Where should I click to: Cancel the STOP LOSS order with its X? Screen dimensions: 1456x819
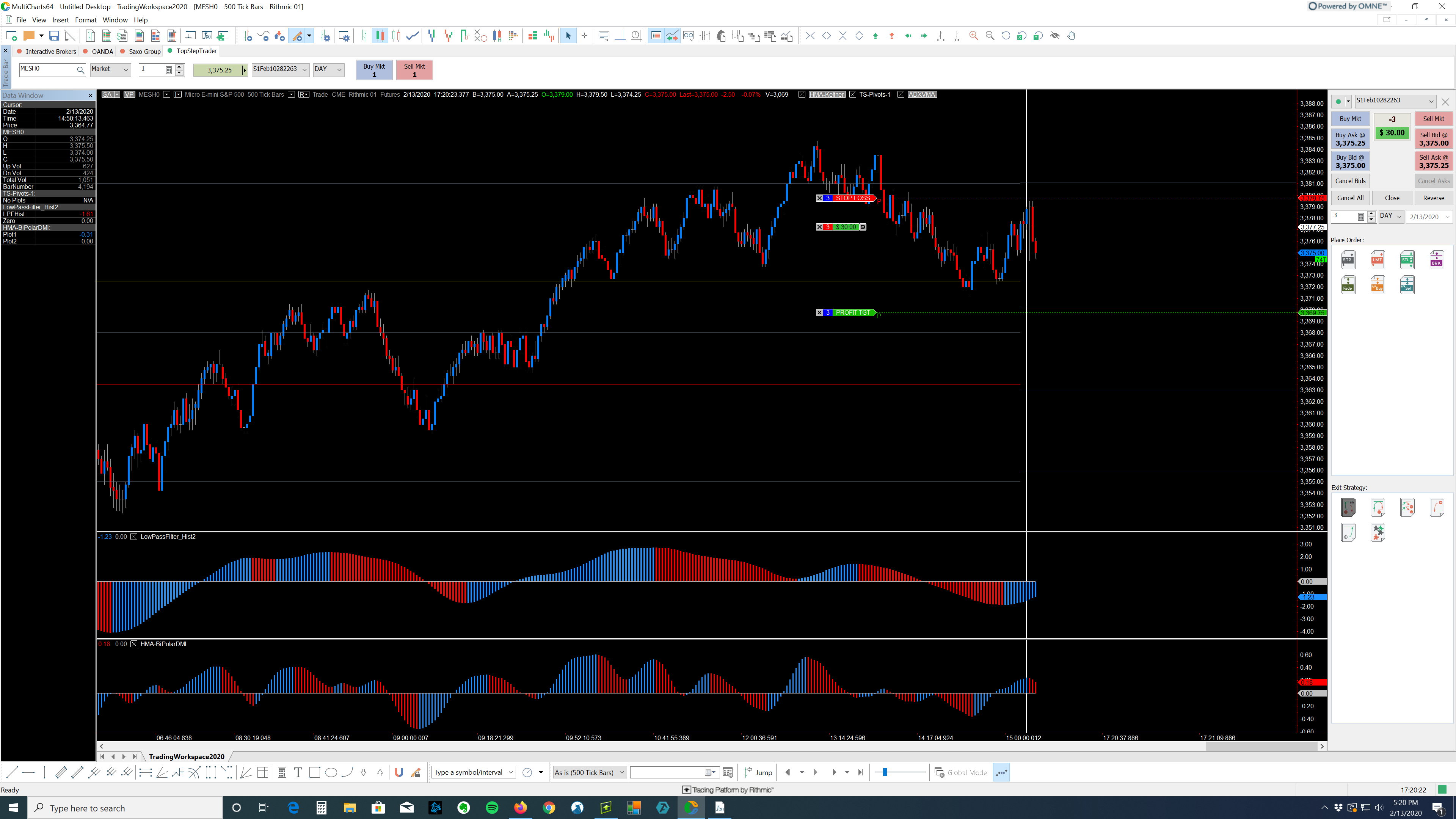click(819, 198)
